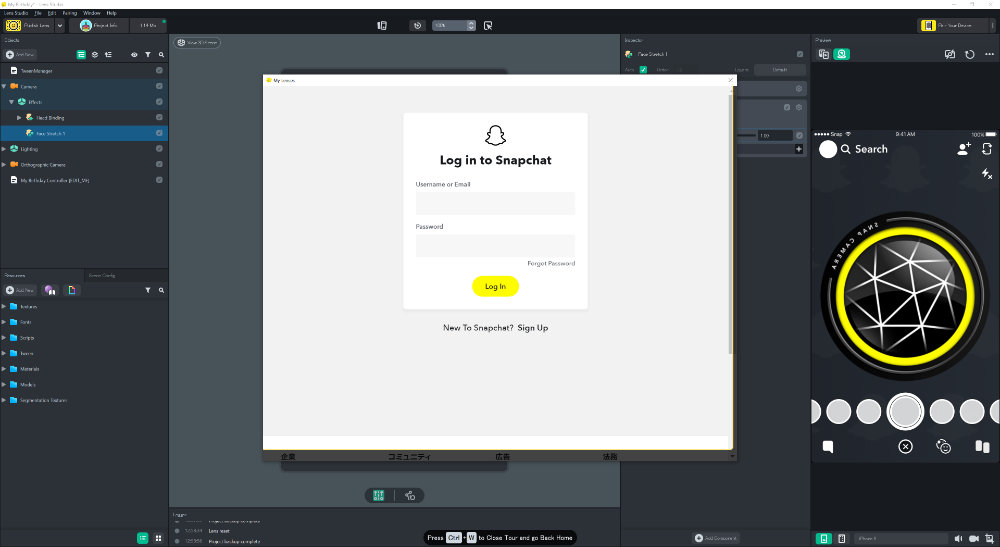The width and height of the screenshot is (1000, 547).
Task: Select the green hierarchy list view icon
Action: (x=81, y=55)
